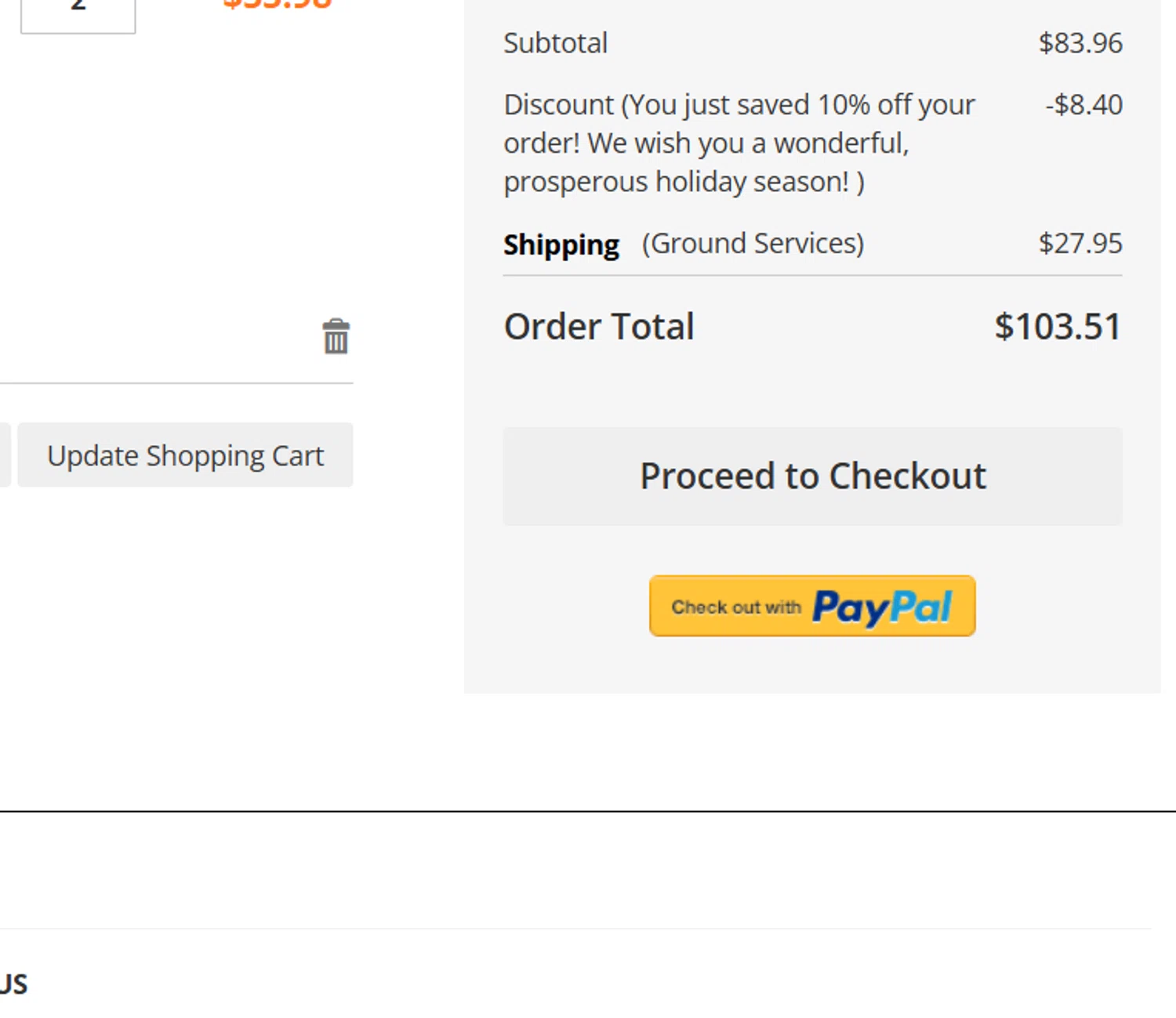
Task: Select the $83.96 subtotal amount
Action: click(1080, 43)
